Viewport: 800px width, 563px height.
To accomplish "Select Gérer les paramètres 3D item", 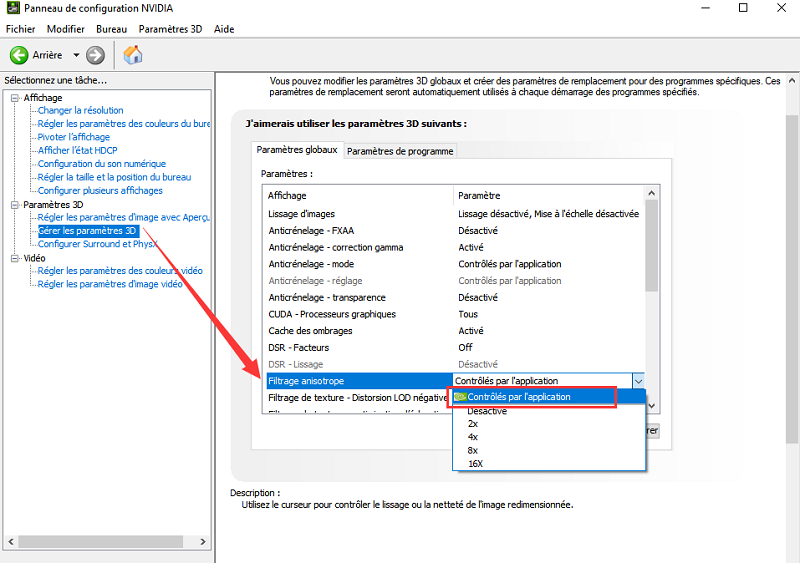I will [x=87, y=231].
